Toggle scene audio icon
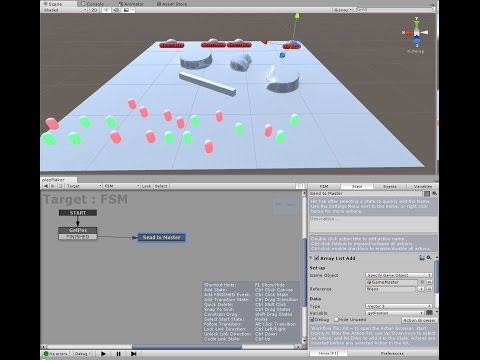The width and height of the screenshot is (480, 360). (x=116, y=10)
